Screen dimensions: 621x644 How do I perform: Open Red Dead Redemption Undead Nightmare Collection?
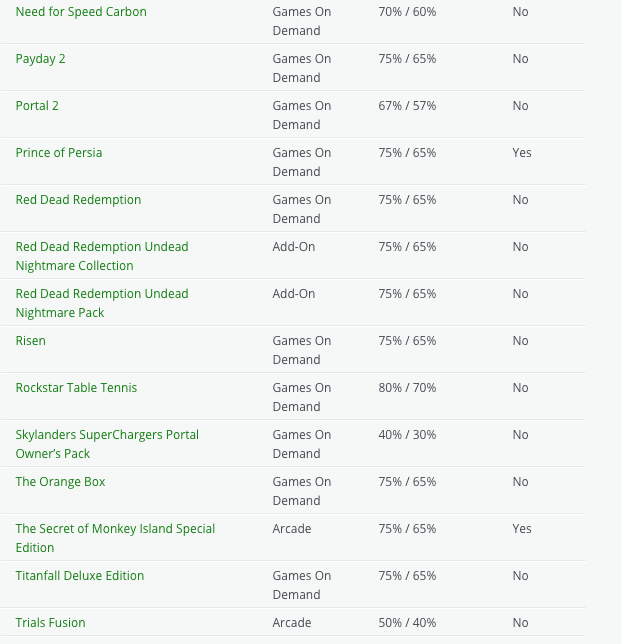click(x=102, y=256)
